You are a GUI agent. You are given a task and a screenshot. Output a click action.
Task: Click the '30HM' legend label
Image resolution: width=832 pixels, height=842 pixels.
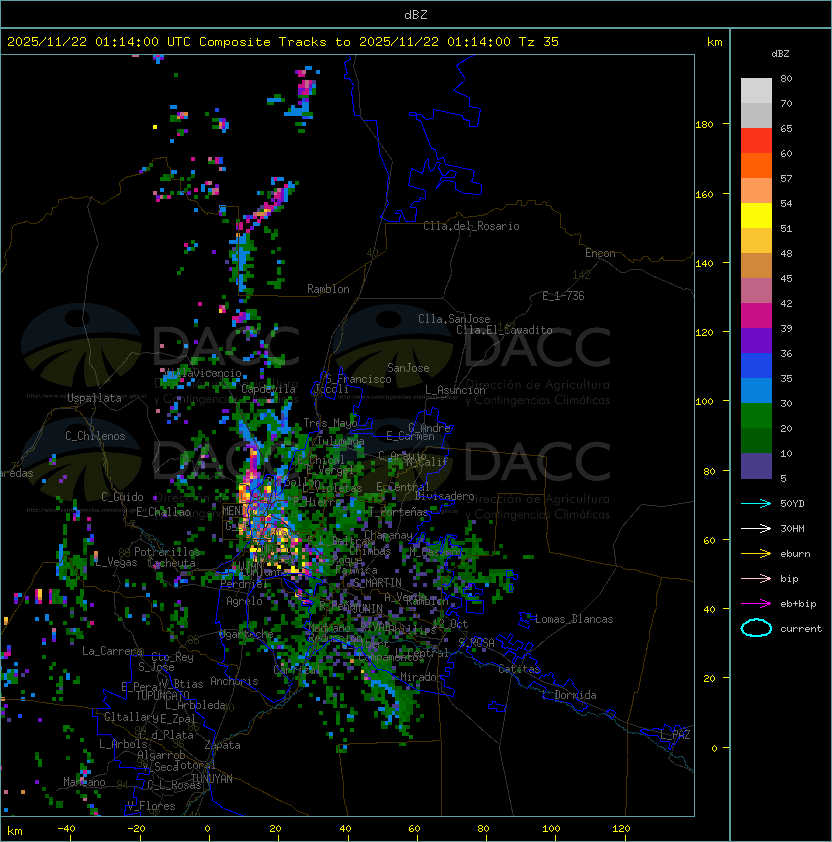pyautogui.click(x=792, y=528)
